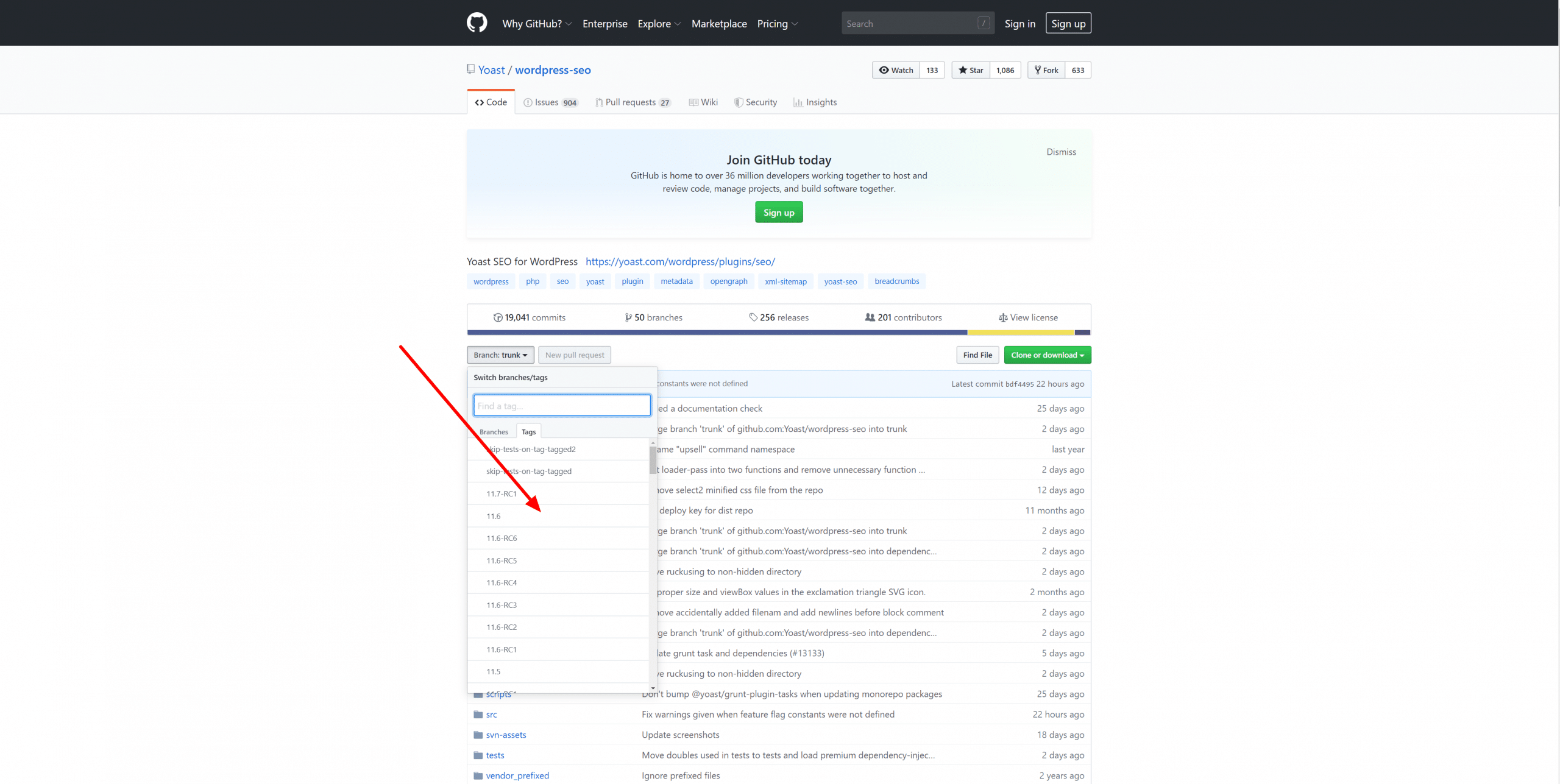
Task: View the 19,041 commits history
Action: pyautogui.click(x=530, y=317)
